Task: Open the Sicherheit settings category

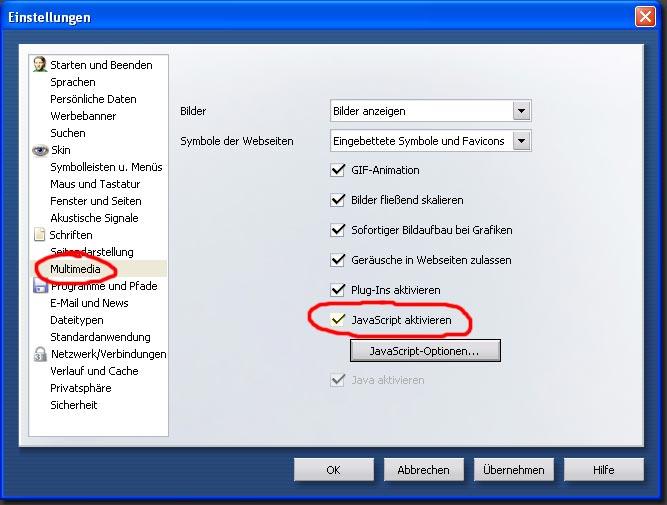Action: point(76,405)
